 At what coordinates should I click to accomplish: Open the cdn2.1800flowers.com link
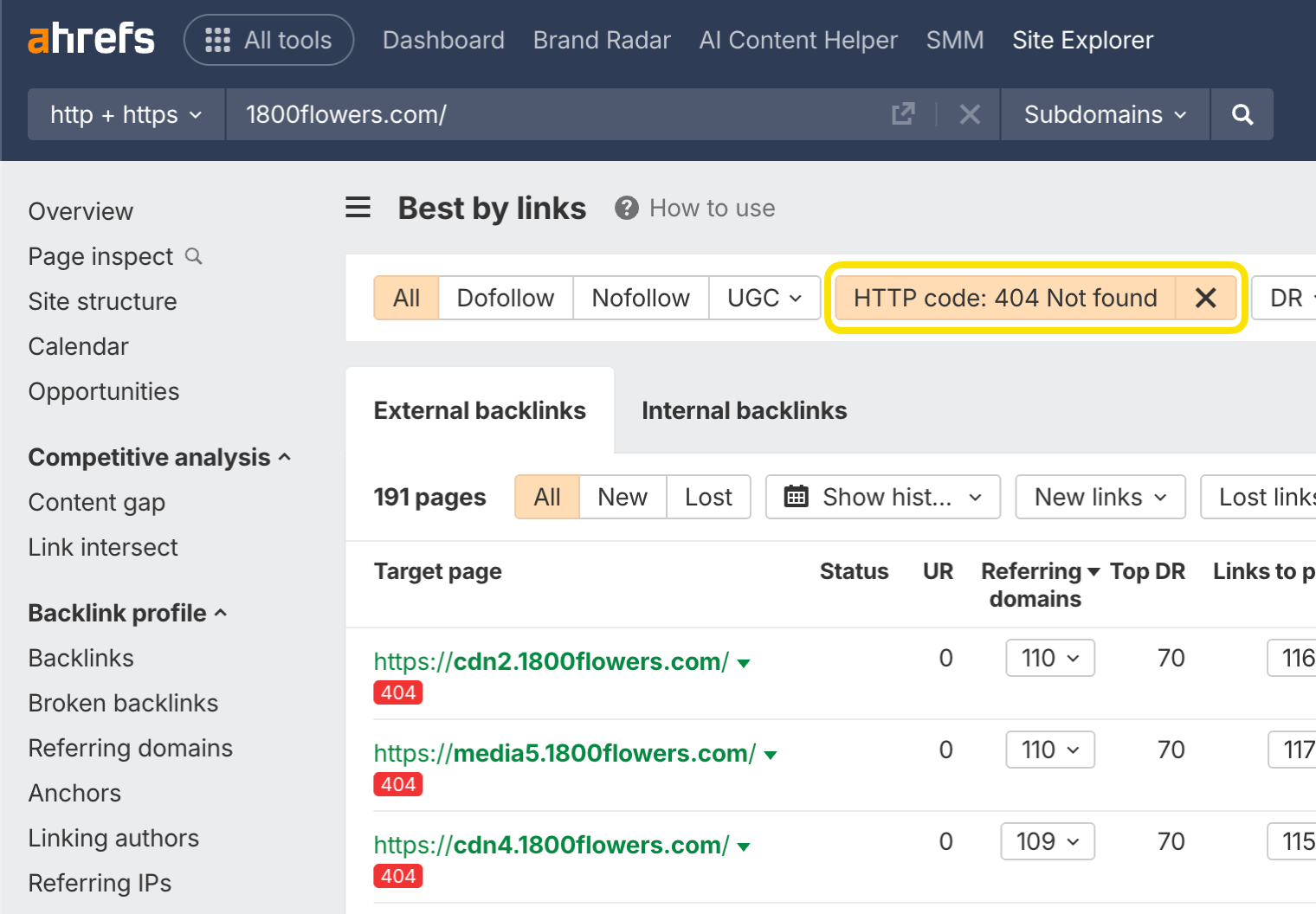point(550,661)
